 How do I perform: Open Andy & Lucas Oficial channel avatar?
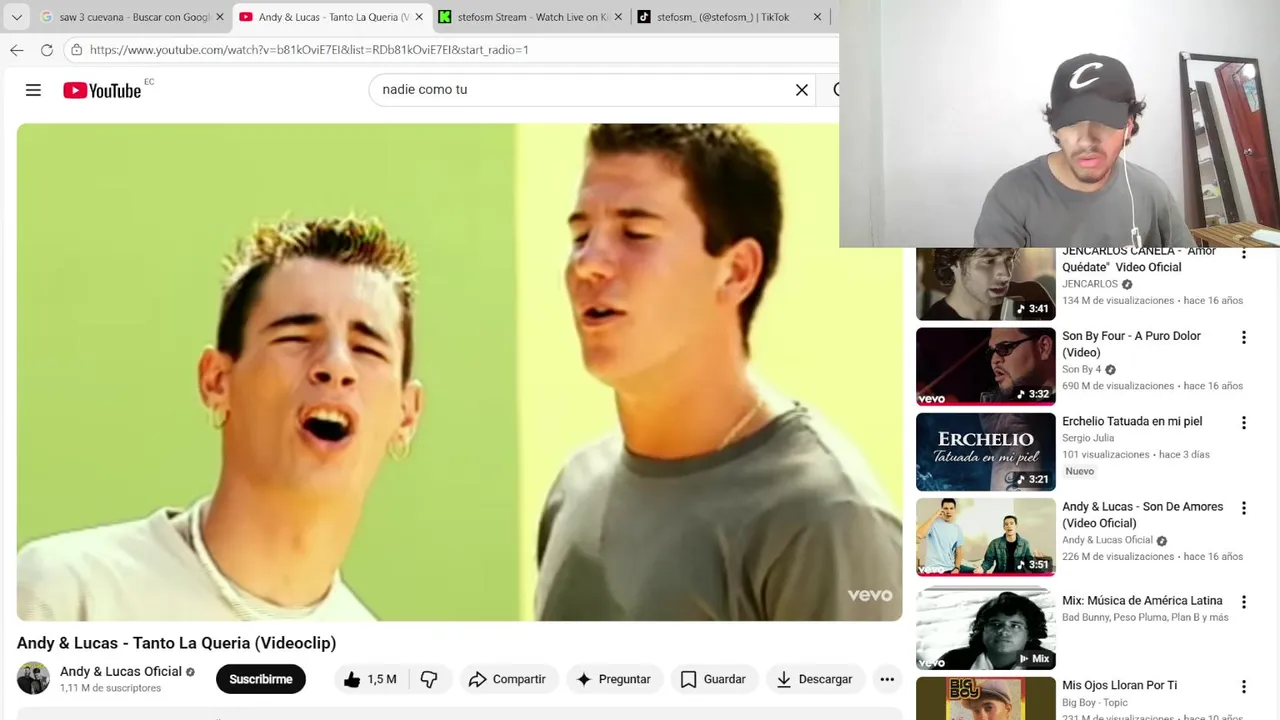(33, 678)
